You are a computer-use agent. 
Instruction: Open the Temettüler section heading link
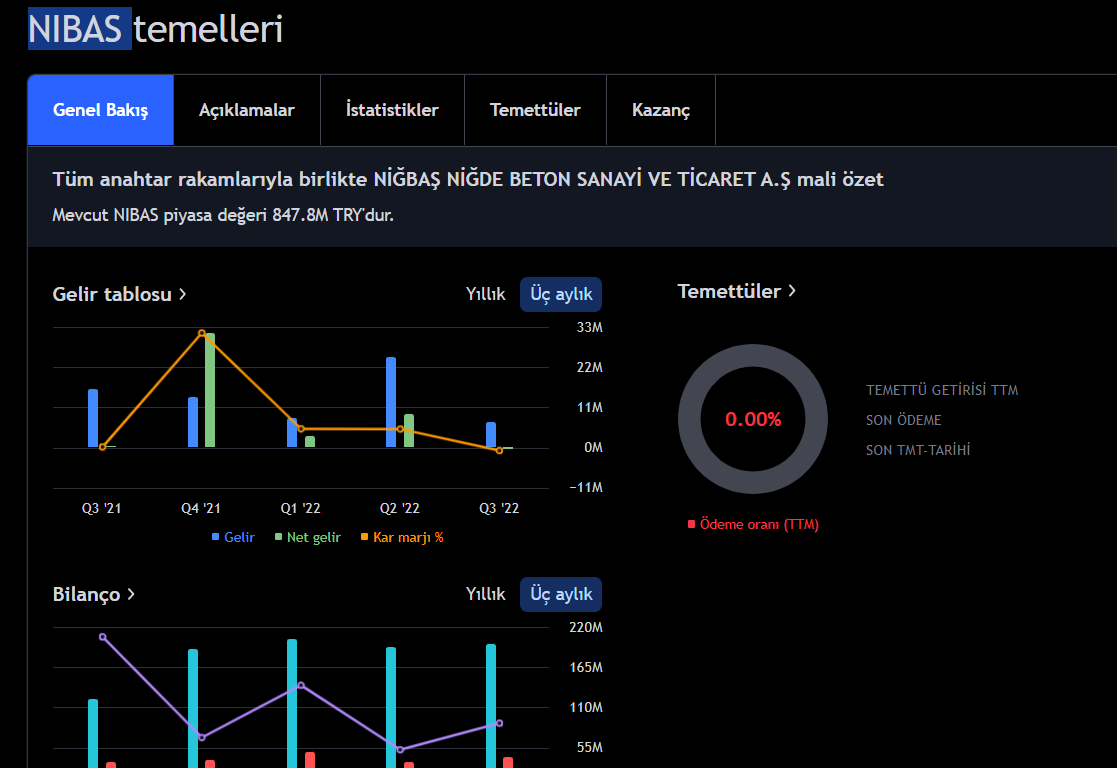click(x=737, y=291)
